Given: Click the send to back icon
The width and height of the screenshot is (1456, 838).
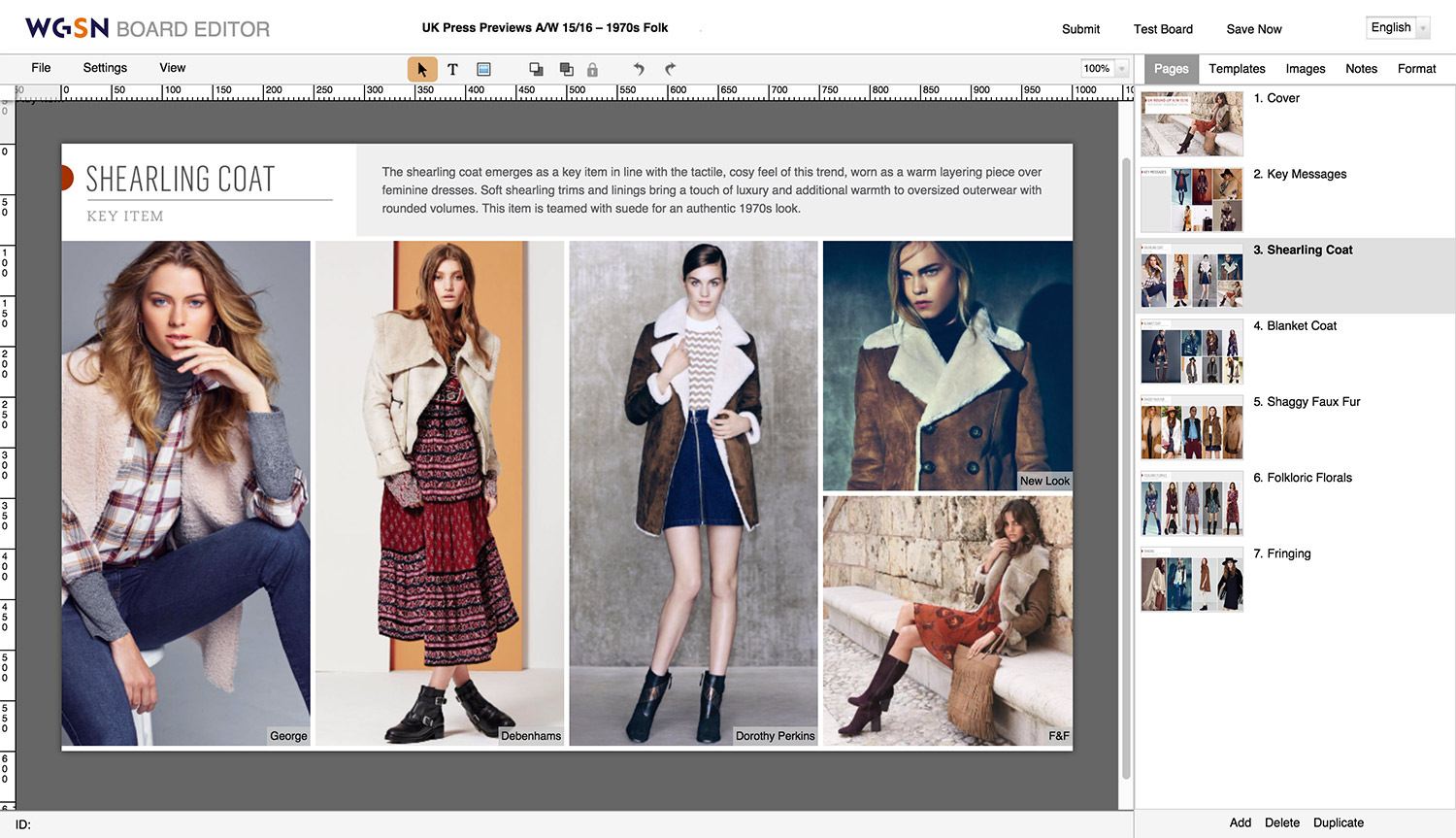Looking at the screenshot, I should [x=566, y=69].
